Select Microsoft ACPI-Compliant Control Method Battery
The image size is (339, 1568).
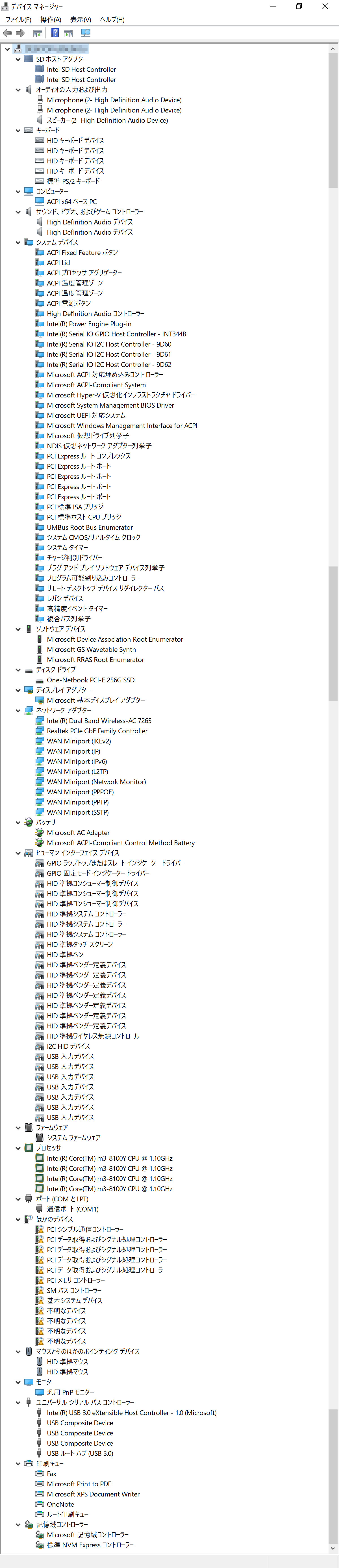pyautogui.click(x=121, y=842)
